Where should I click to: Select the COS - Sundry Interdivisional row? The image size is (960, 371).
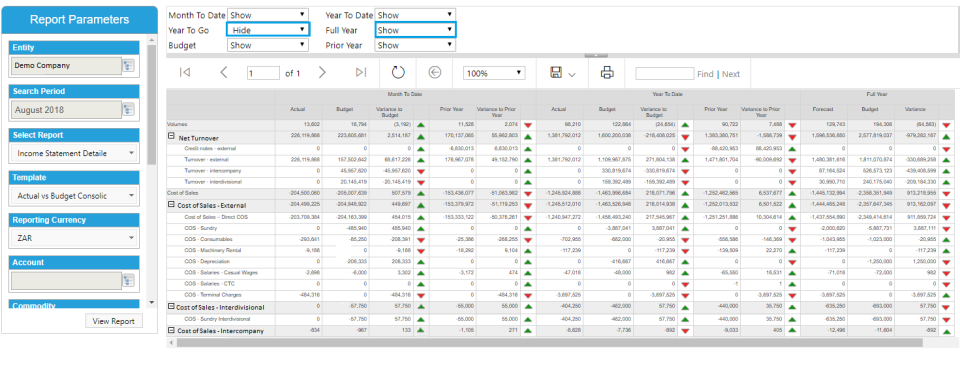(x=217, y=319)
